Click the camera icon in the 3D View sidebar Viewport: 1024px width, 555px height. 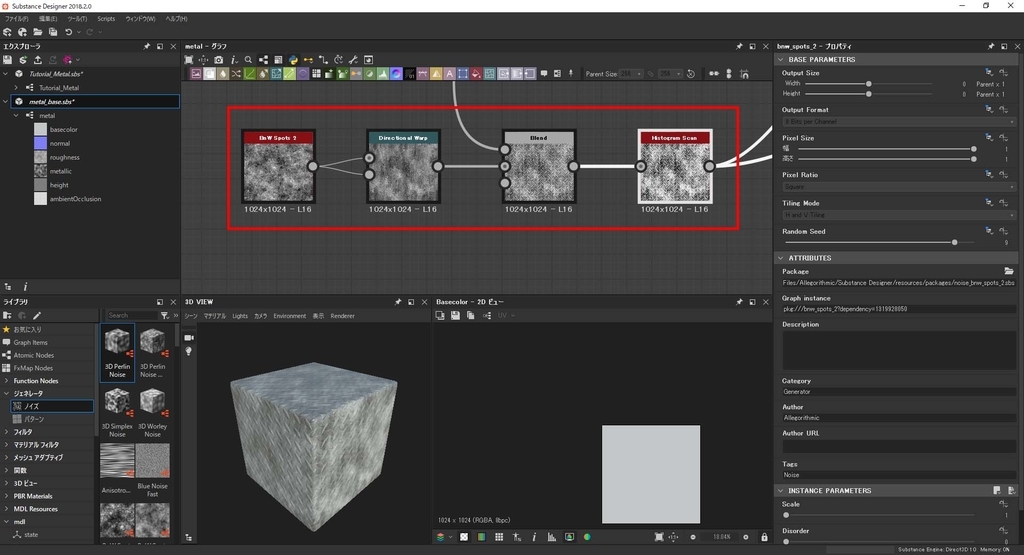coord(188,337)
